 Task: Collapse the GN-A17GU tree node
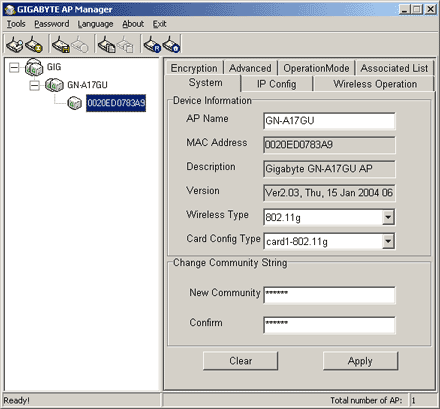[x=34, y=85]
